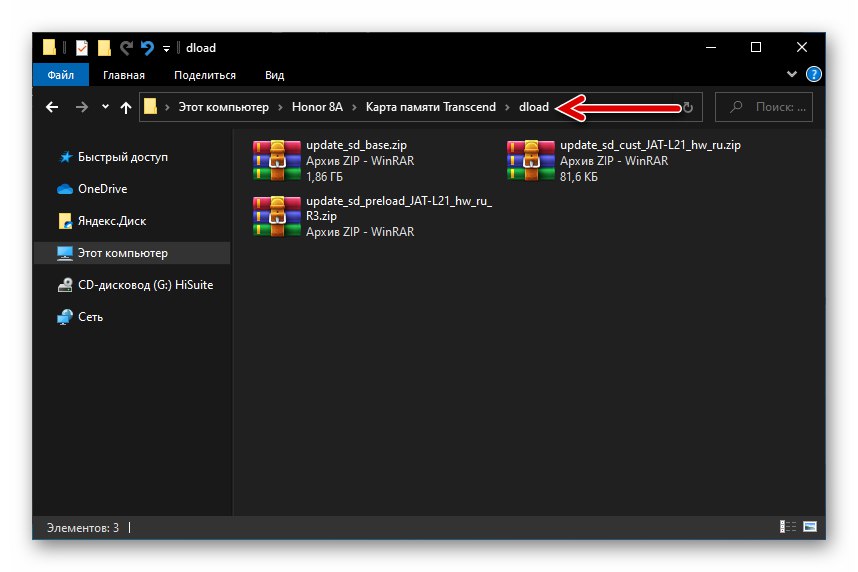This screenshot has width=858, height=572.
Task: Click the Сеть network icon
Action: pos(65,317)
